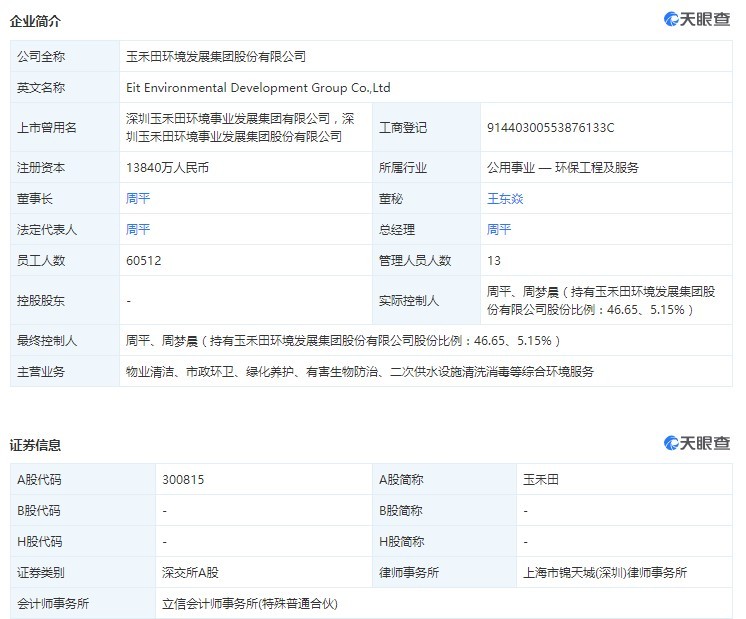
Task: Open chairman link 周平 in 董事长 row
Action: pos(138,198)
